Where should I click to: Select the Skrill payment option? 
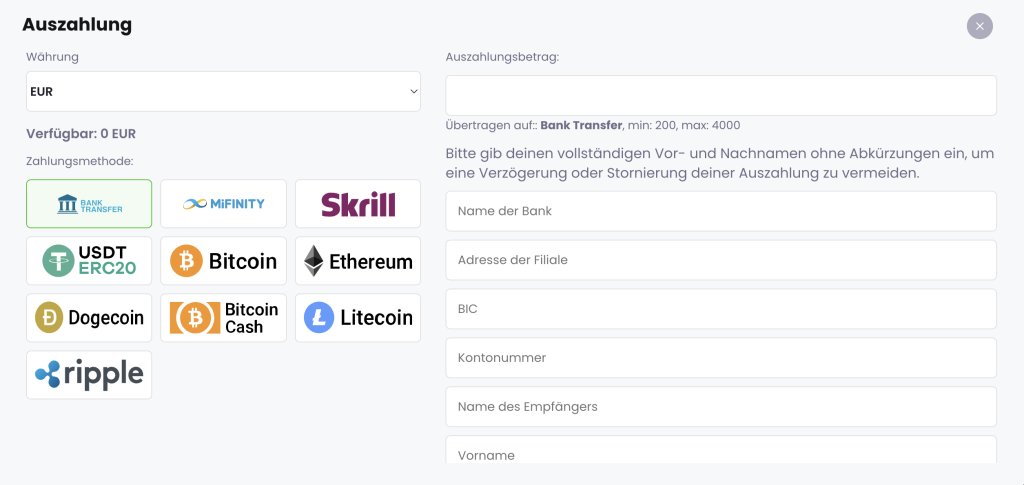[x=358, y=204]
